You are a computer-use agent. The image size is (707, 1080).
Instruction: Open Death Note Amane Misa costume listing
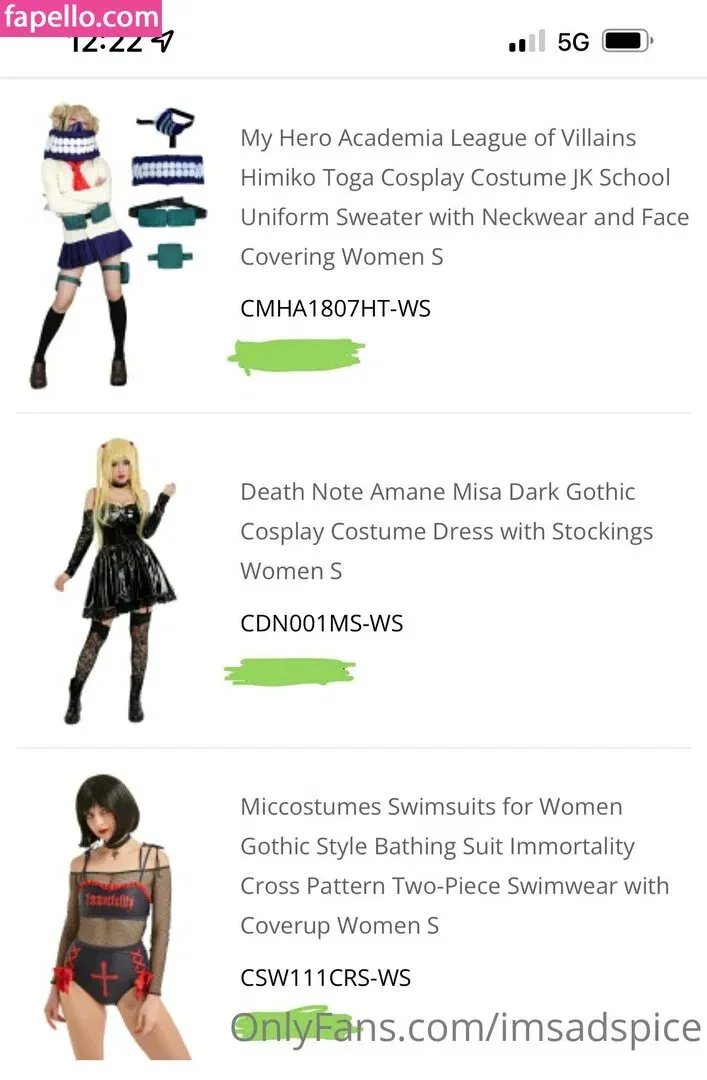point(447,531)
